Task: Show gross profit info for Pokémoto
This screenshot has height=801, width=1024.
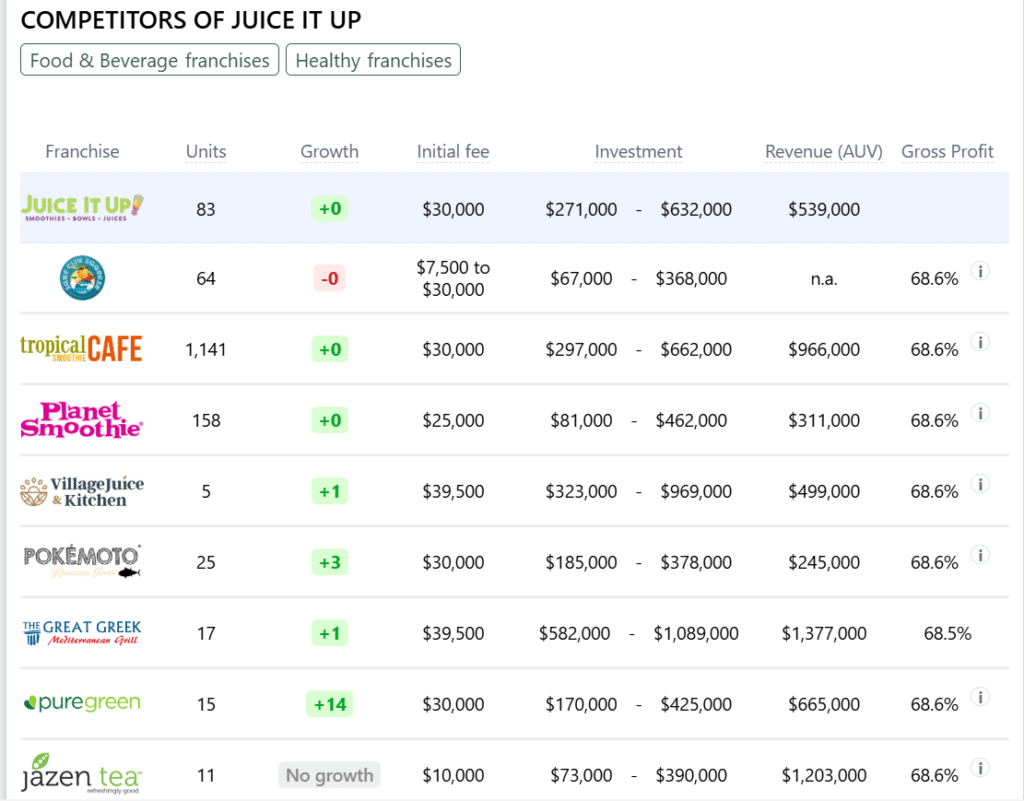Action: point(980,555)
